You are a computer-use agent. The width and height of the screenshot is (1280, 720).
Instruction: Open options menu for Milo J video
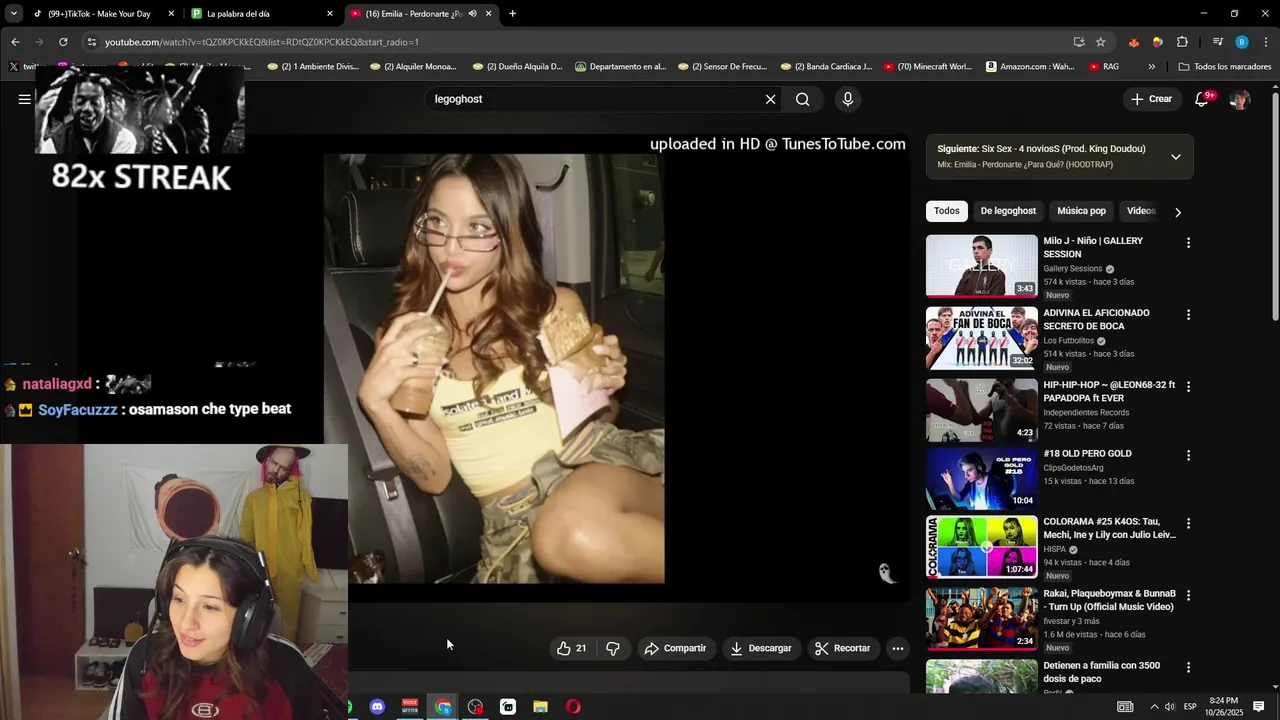1188,243
